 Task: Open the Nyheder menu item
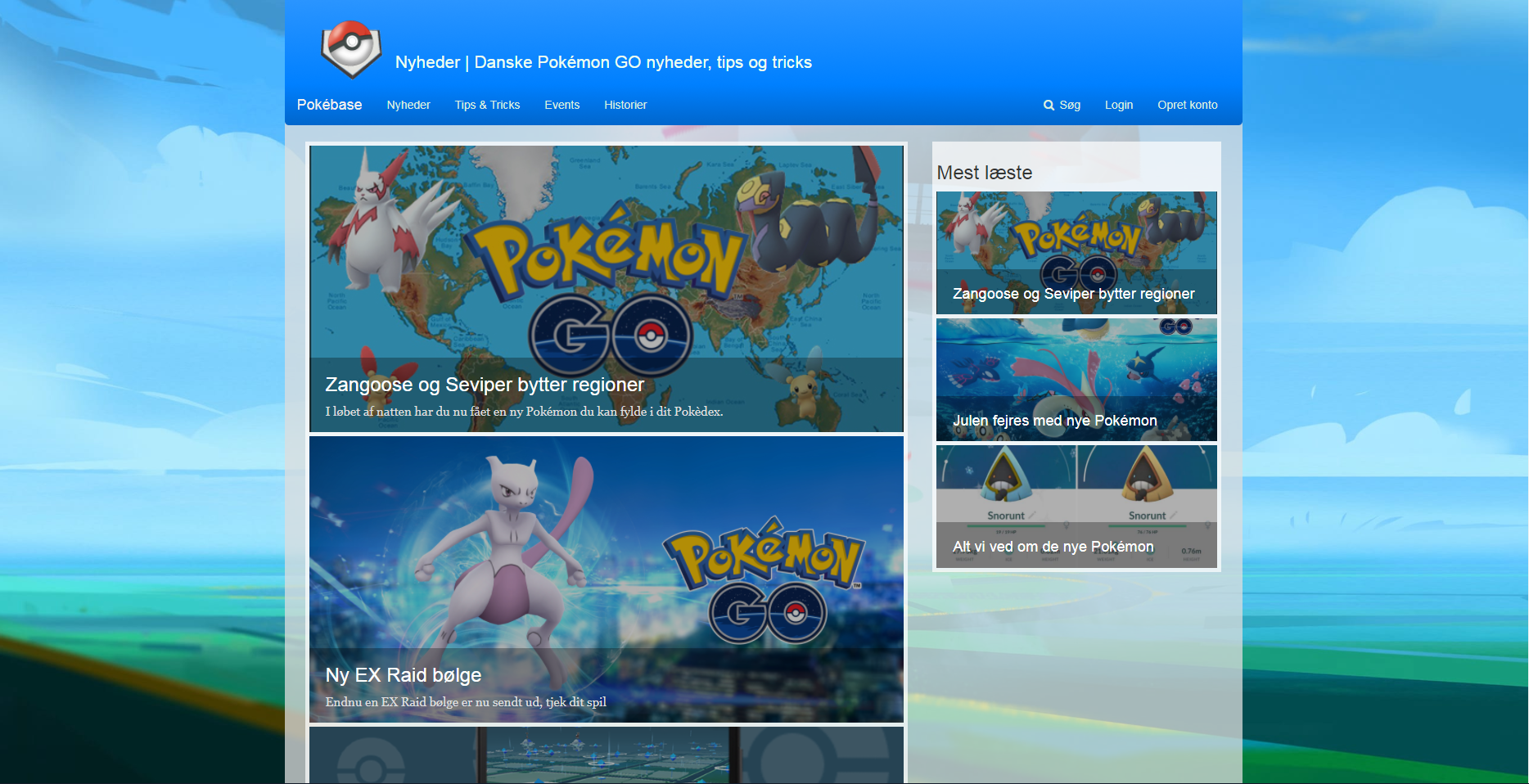point(408,105)
